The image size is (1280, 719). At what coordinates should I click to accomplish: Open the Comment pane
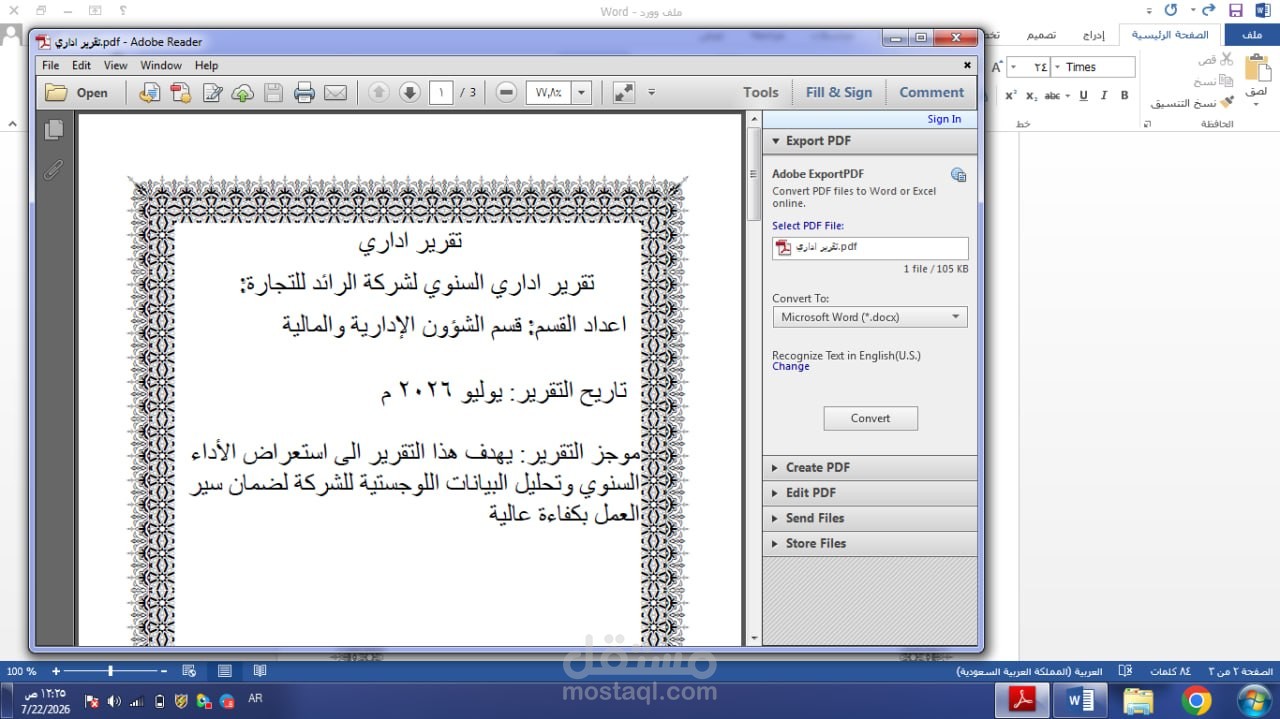(x=931, y=92)
